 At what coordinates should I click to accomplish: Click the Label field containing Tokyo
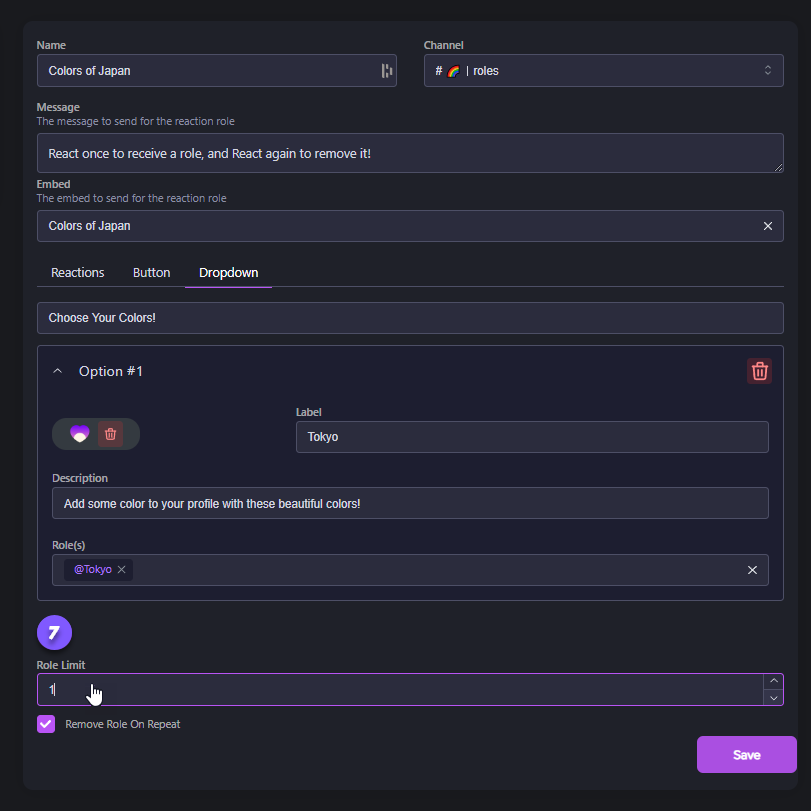point(531,437)
